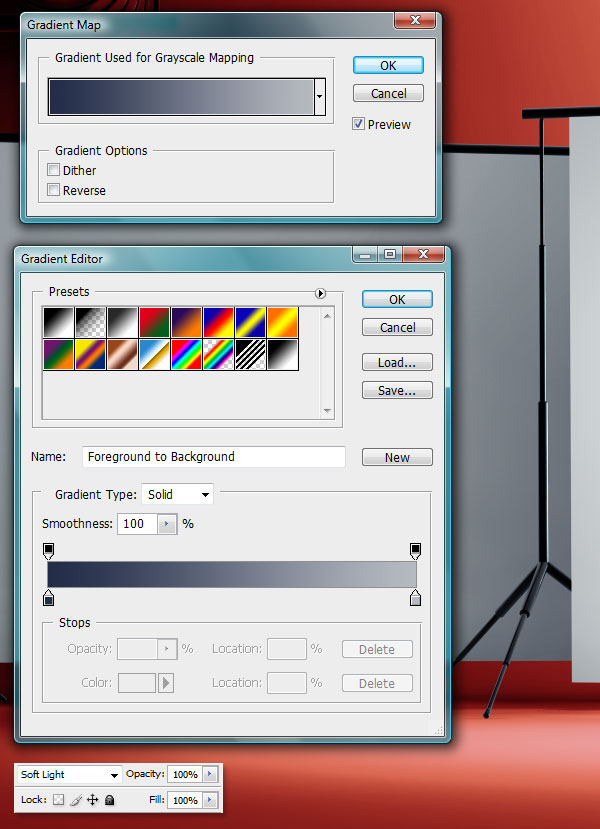The image size is (600, 829).
Task: Select the Spectrum rainbow gradient preset
Action: [x=186, y=355]
